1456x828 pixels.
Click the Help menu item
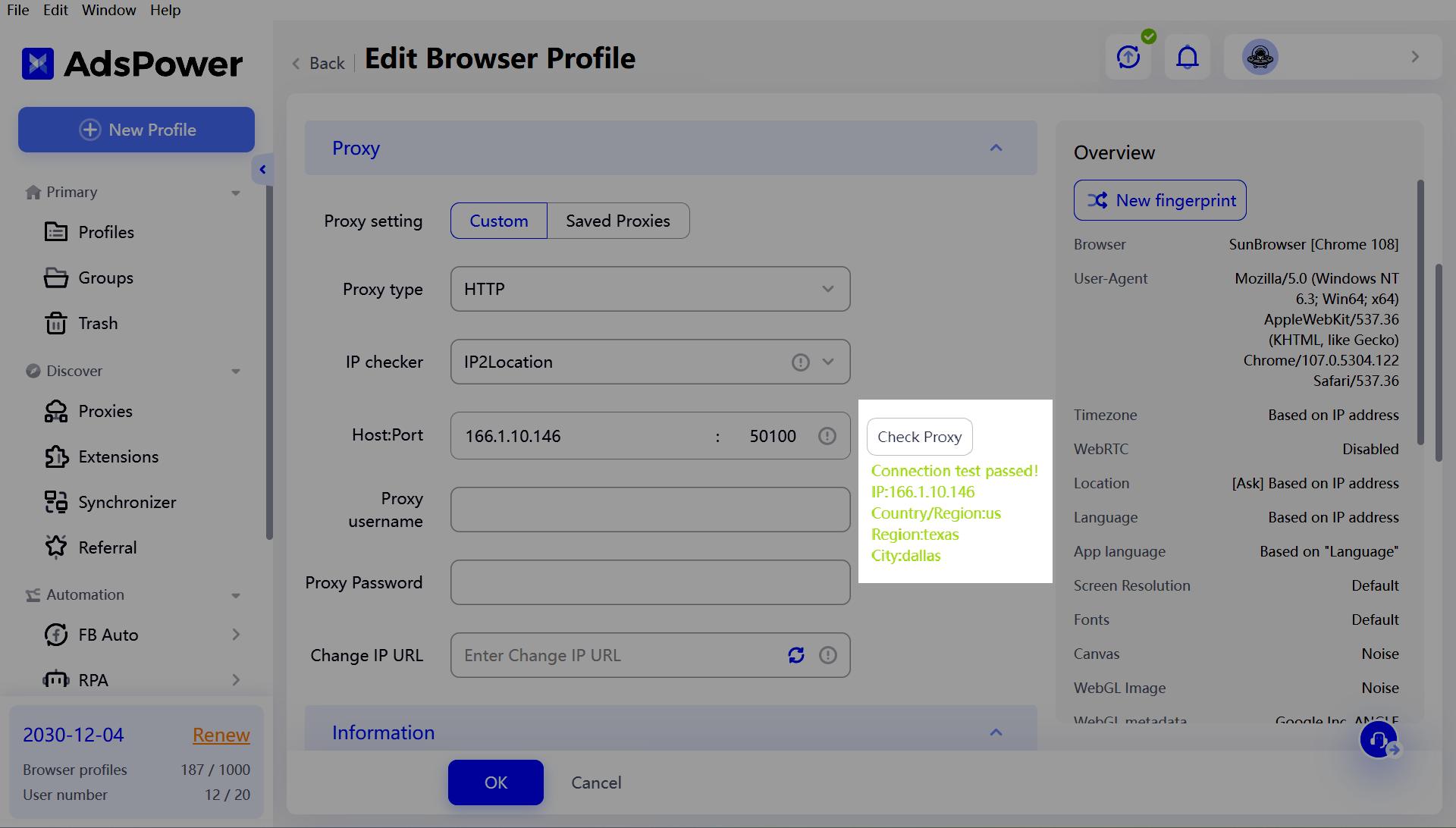point(166,10)
